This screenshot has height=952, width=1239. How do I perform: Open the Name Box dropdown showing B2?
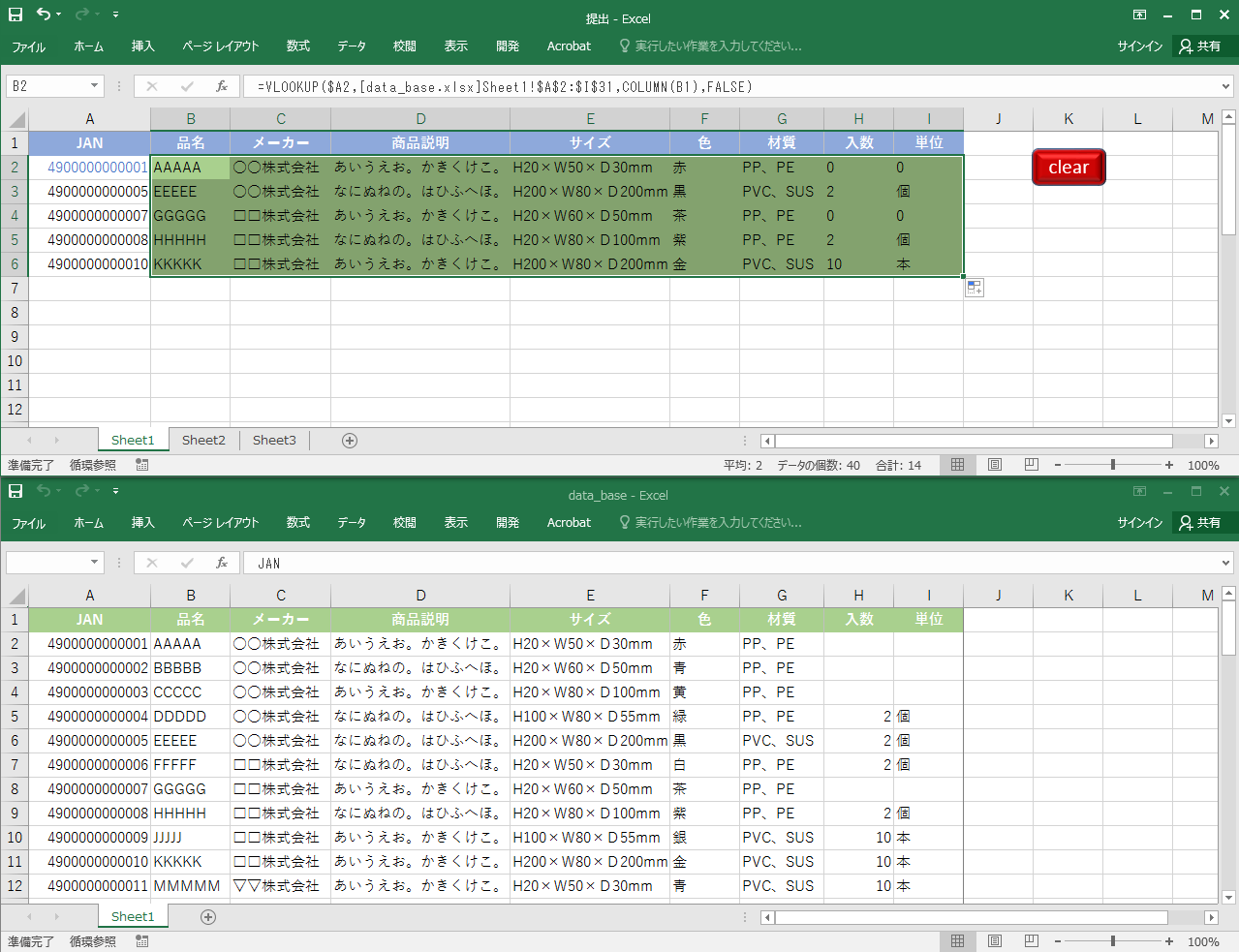(94, 86)
